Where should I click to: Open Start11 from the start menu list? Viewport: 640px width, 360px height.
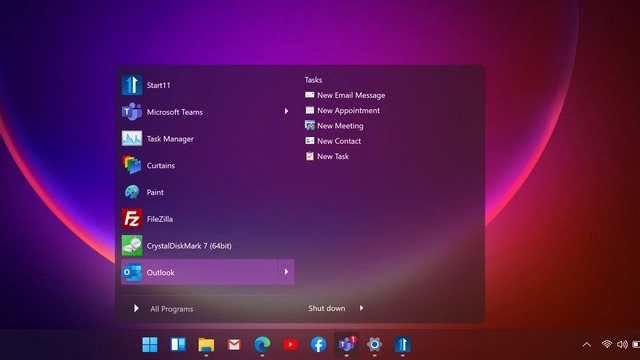coord(207,85)
